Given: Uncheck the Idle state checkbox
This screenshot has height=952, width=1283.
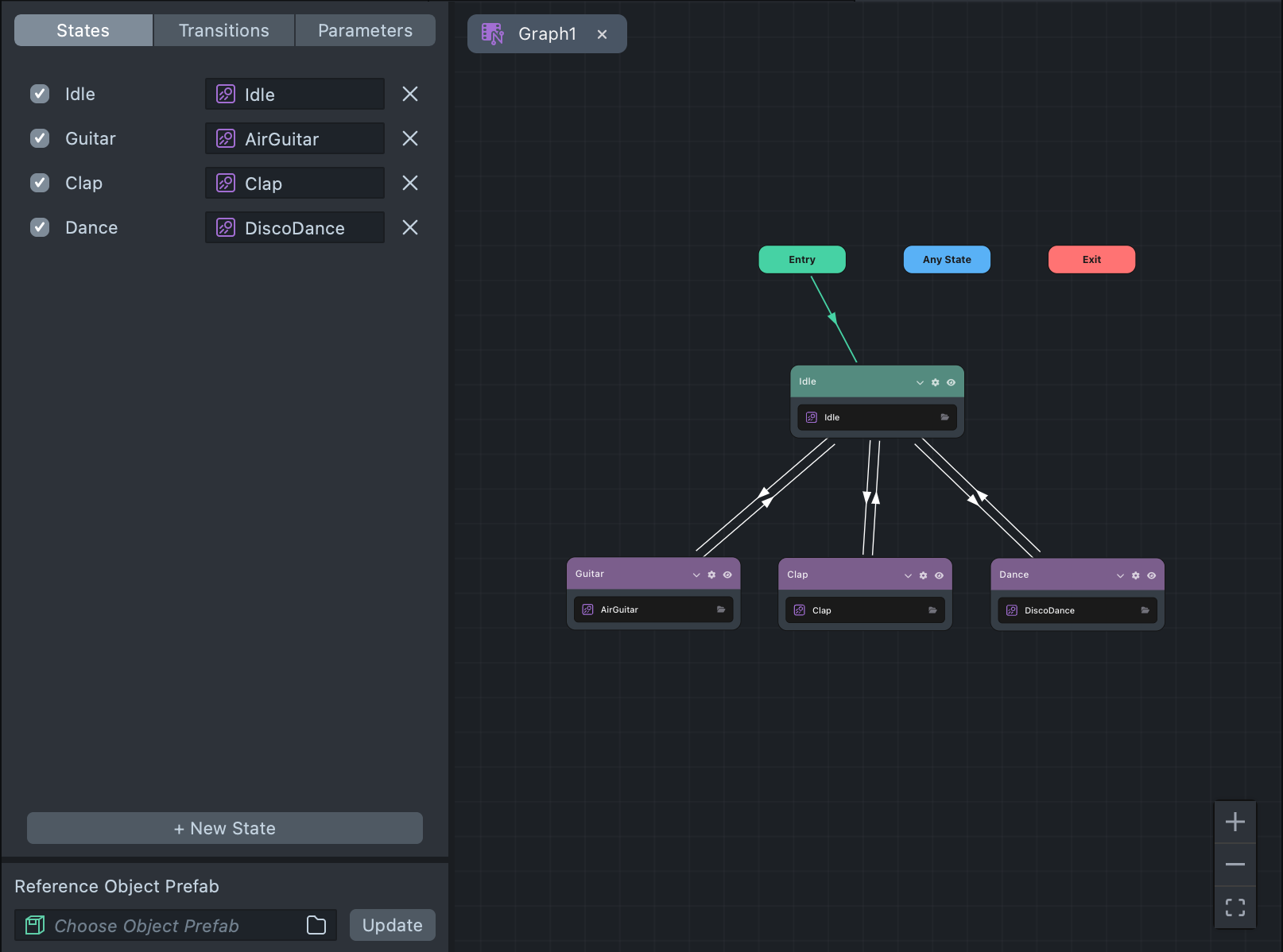Looking at the screenshot, I should pyautogui.click(x=40, y=94).
